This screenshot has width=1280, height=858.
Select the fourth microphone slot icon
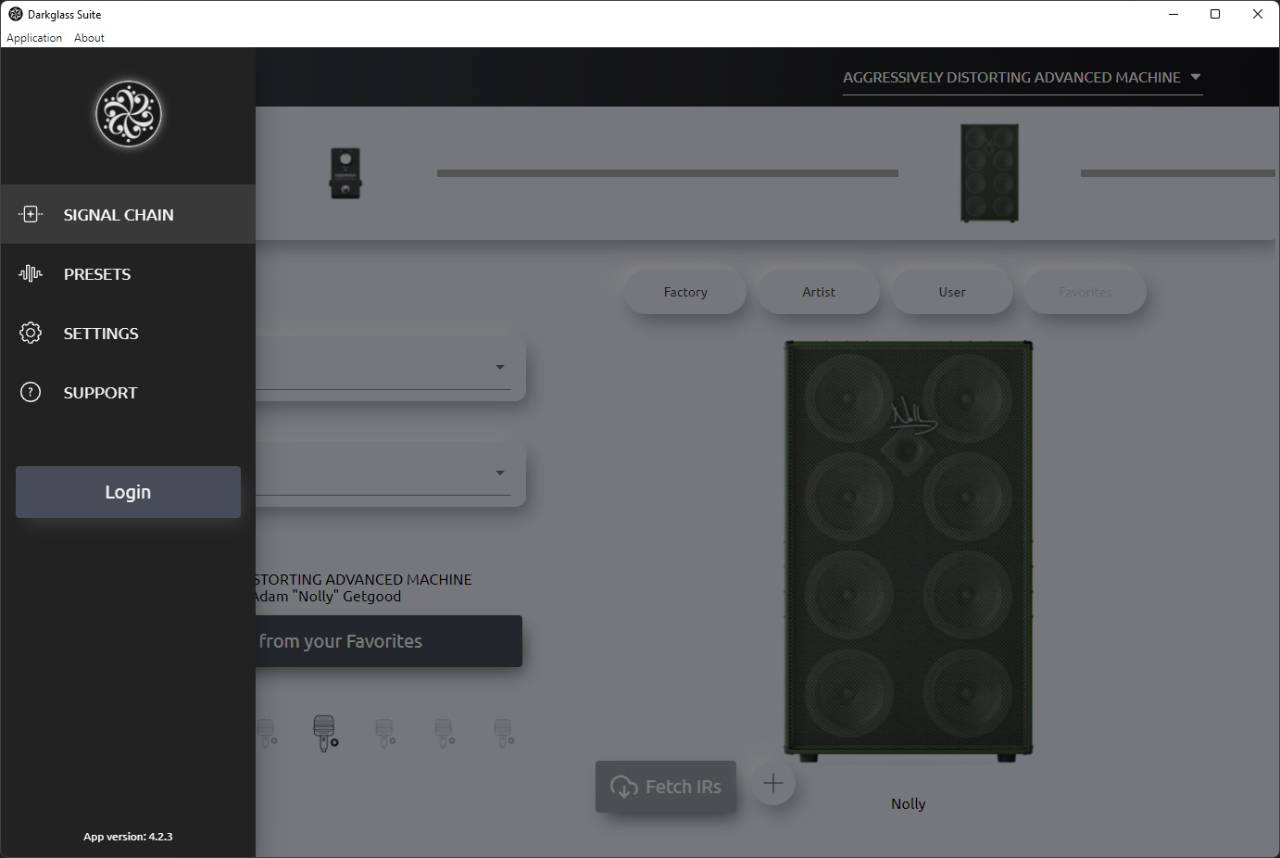(x=444, y=733)
